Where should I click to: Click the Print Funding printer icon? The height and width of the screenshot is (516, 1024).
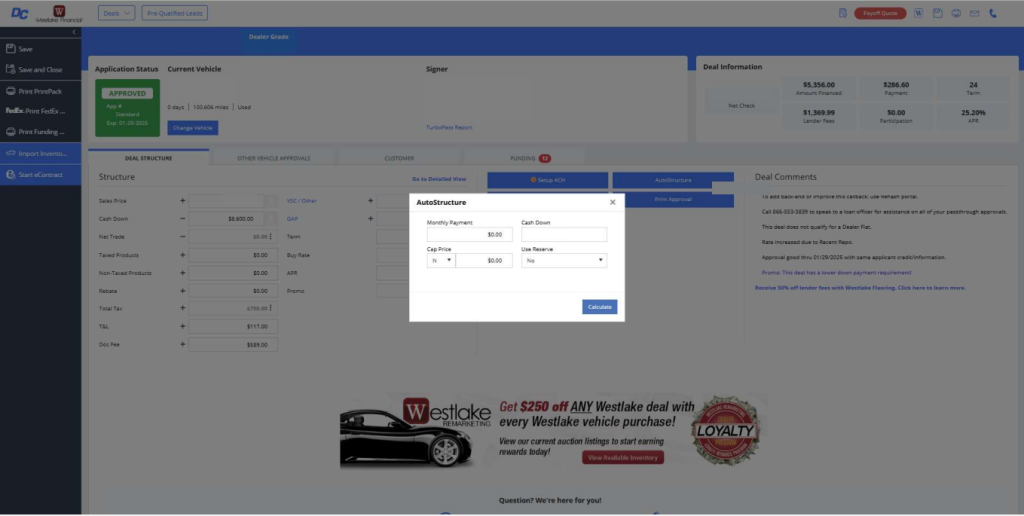10,132
